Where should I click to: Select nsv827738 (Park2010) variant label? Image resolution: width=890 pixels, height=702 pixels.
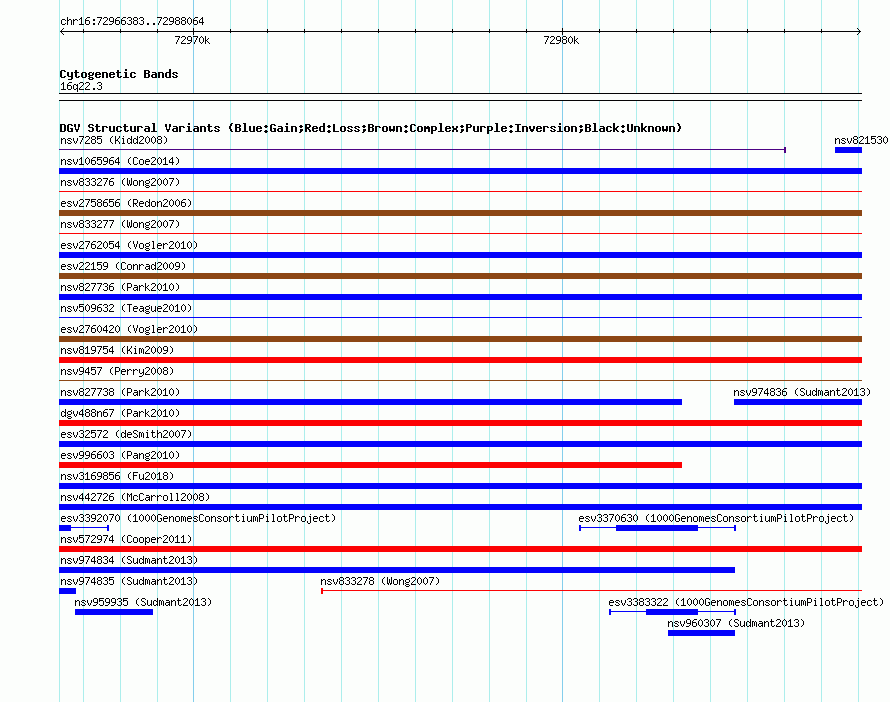[x=120, y=392]
